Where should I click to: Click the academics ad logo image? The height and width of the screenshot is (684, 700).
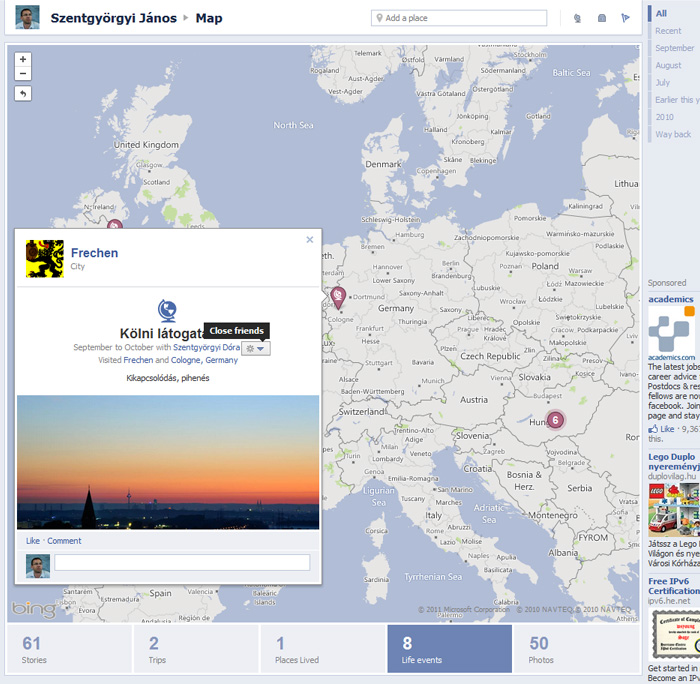pyautogui.click(x=671, y=330)
